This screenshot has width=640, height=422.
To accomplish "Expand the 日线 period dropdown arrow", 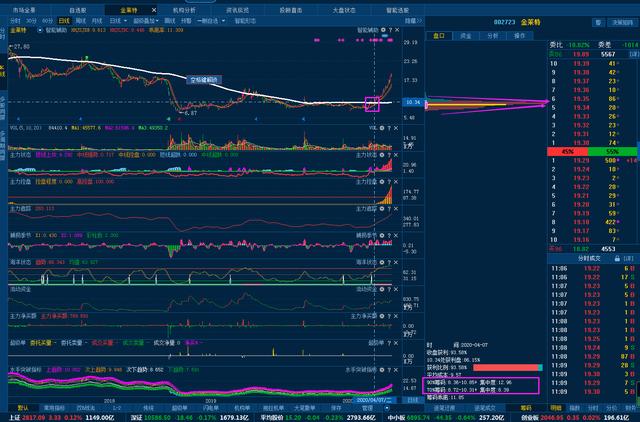I will [125, 21].
